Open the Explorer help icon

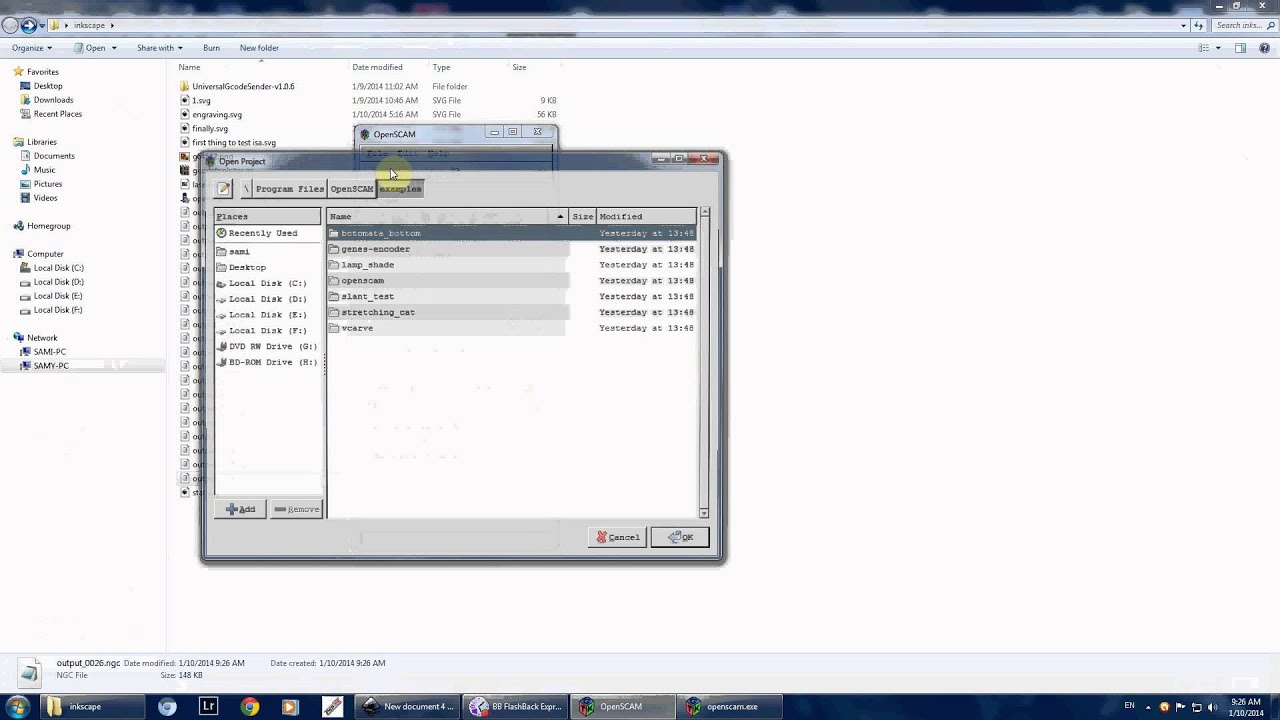tap(1264, 48)
